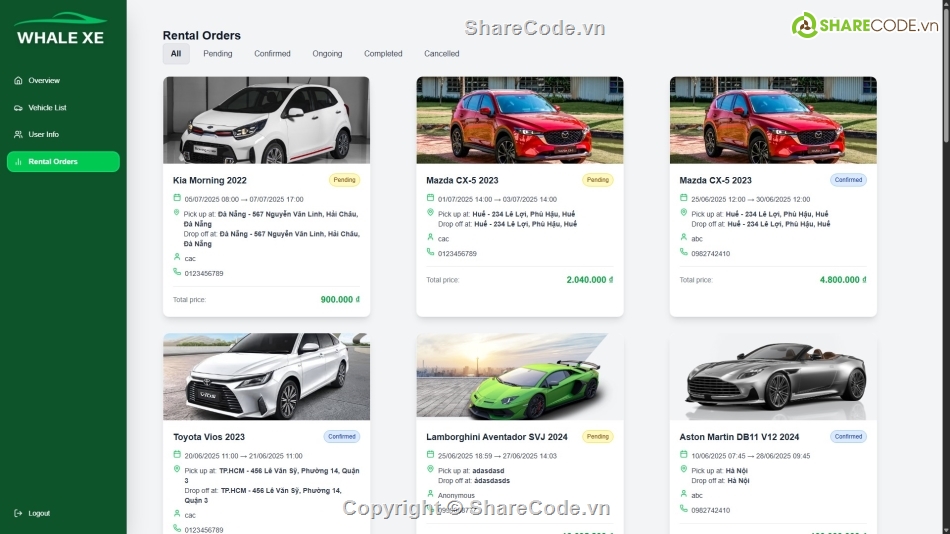Show Completed orders tab
Image resolution: width=950 pixels, height=534 pixels.
[x=383, y=54]
